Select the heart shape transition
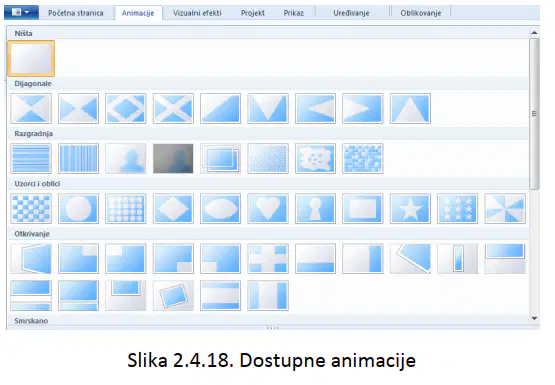Viewport: 555px width, 385px height. (268, 208)
